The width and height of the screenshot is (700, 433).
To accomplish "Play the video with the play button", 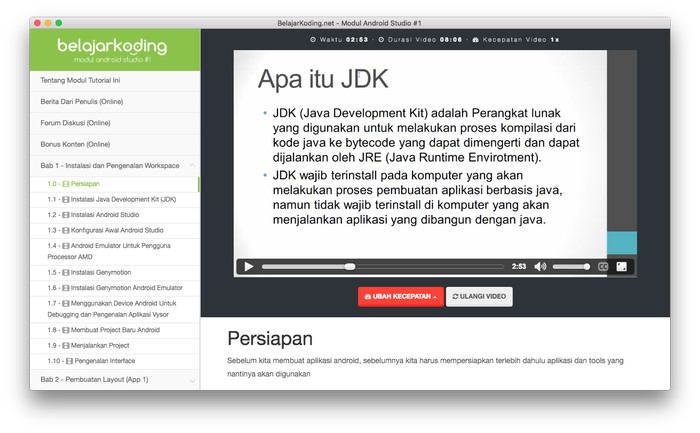I will (249, 266).
